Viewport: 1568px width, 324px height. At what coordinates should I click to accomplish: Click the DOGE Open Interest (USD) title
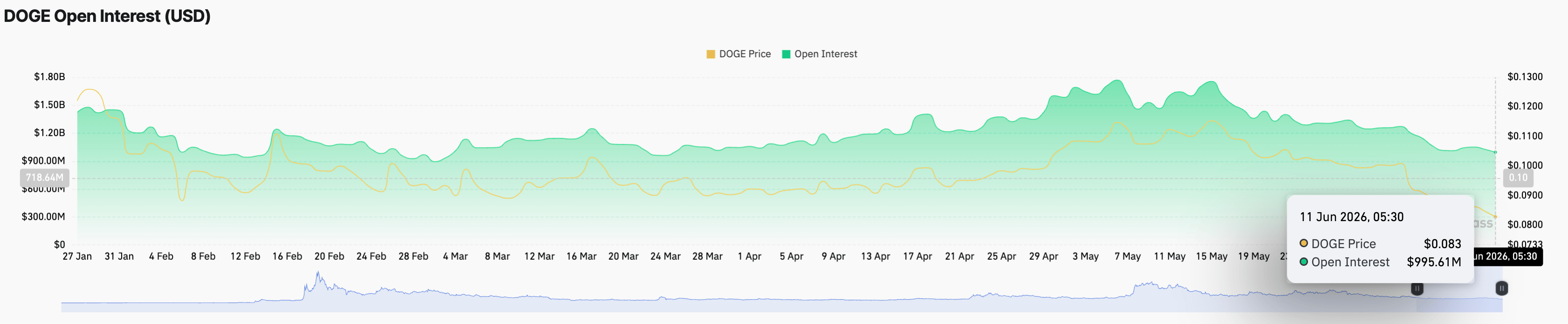pyautogui.click(x=107, y=16)
